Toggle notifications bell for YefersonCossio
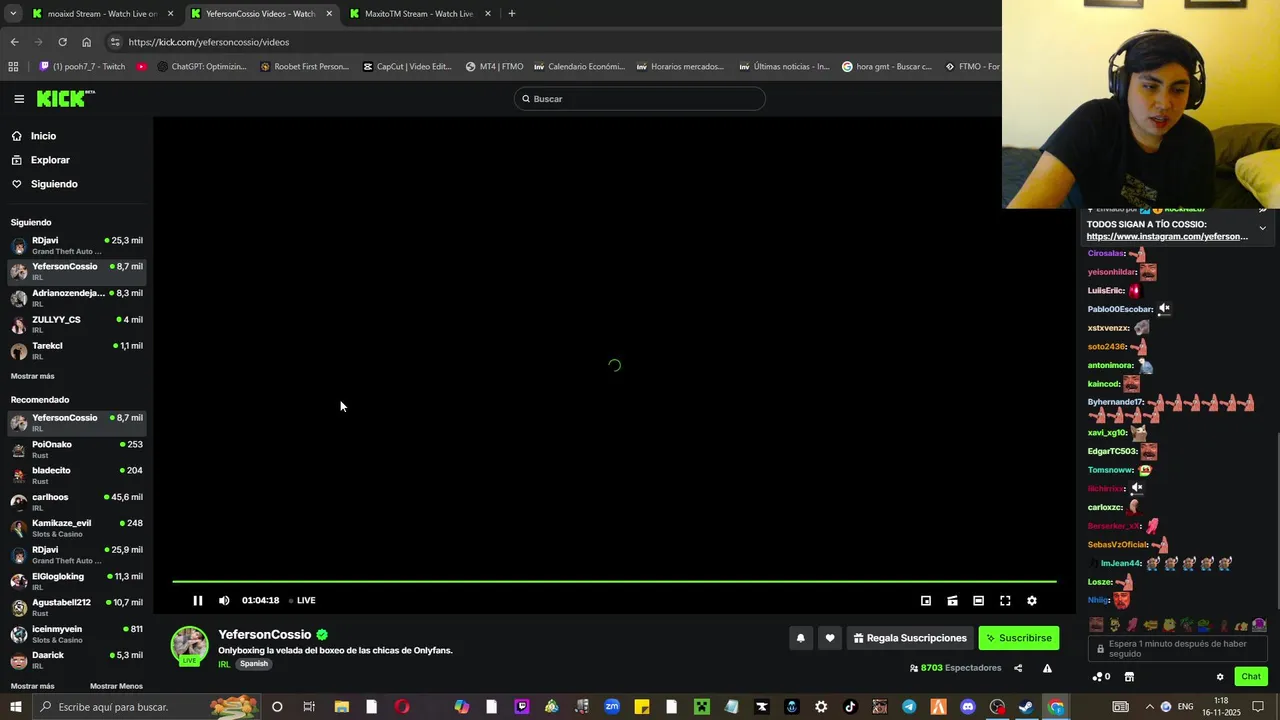Image resolution: width=1280 pixels, height=720 pixels. tap(800, 638)
